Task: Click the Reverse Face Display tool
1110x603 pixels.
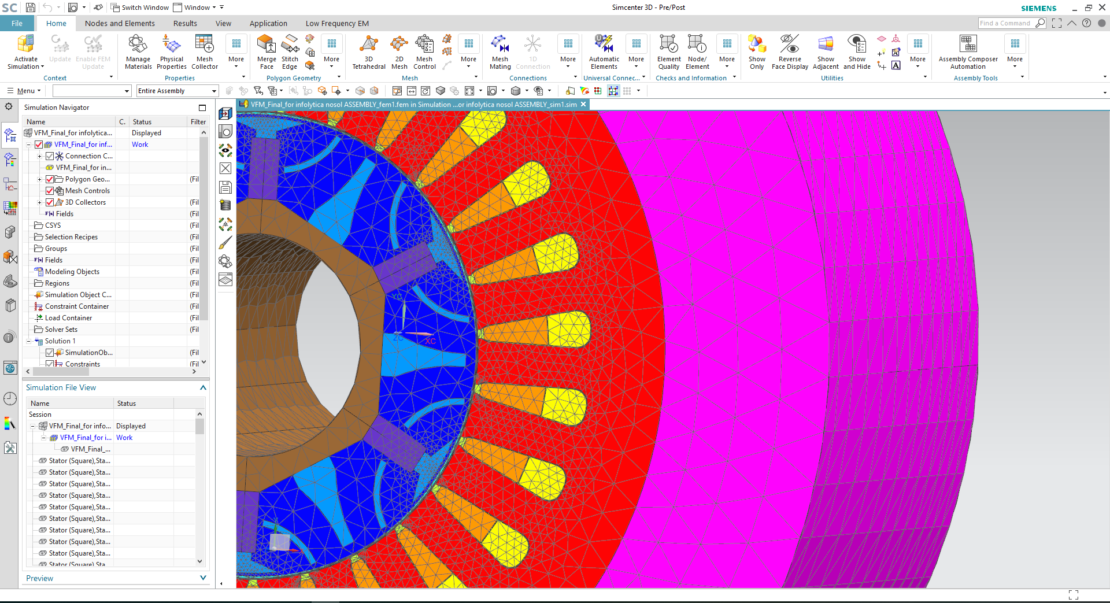Action: pos(791,52)
